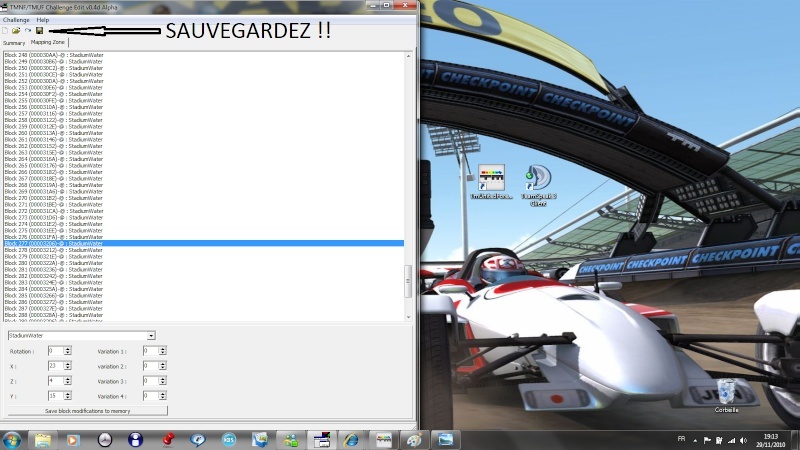Open the Challenge menu

16,20
